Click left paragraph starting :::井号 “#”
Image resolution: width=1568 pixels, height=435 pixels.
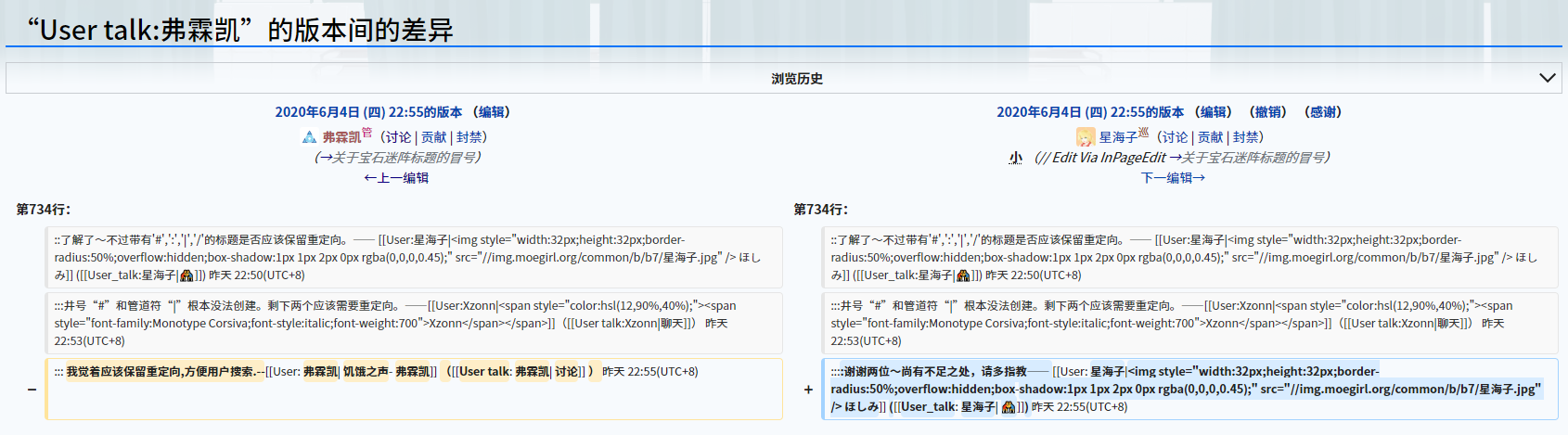click(x=414, y=323)
